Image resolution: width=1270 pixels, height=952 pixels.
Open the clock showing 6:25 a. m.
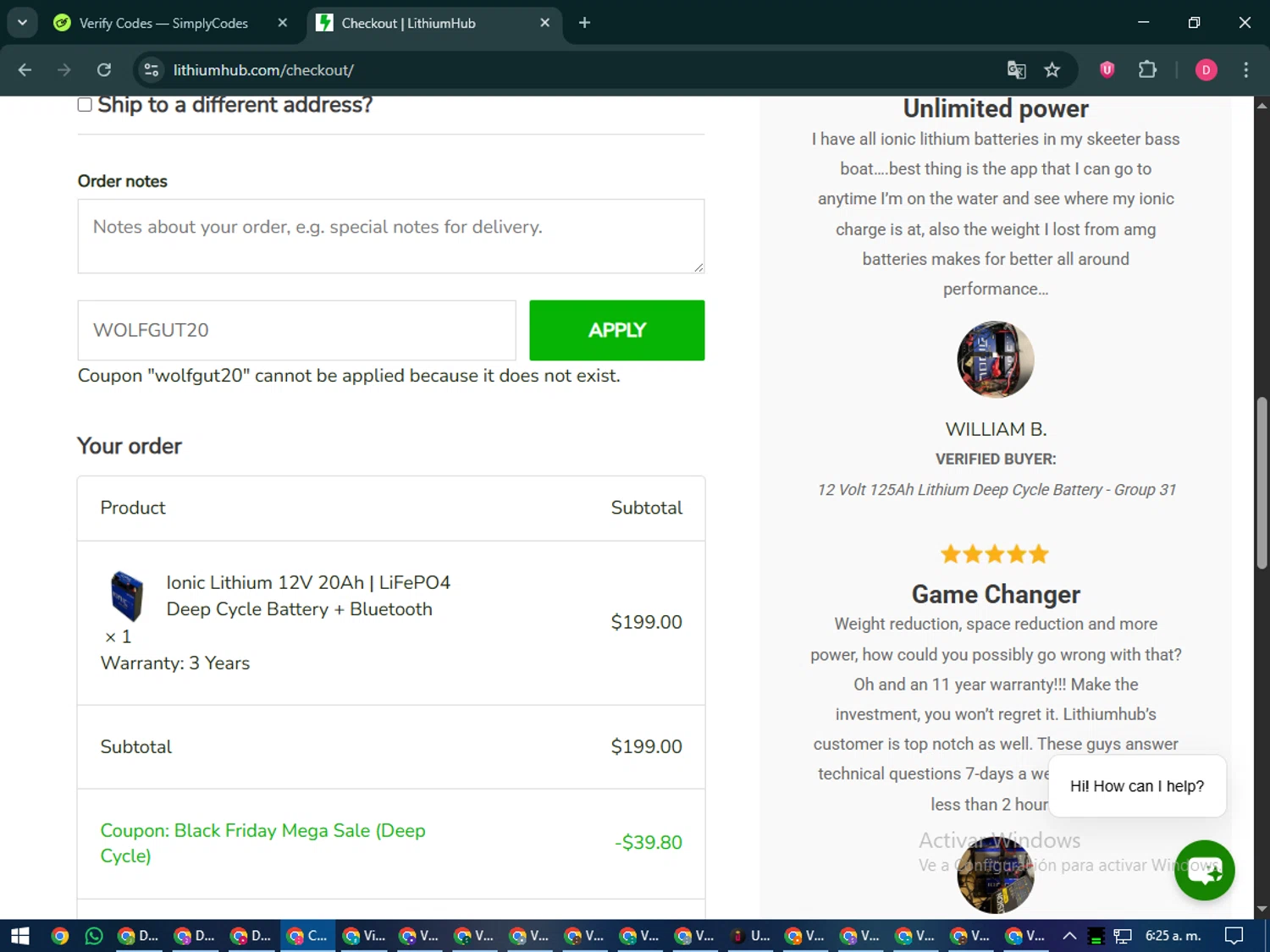(1173, 936)
